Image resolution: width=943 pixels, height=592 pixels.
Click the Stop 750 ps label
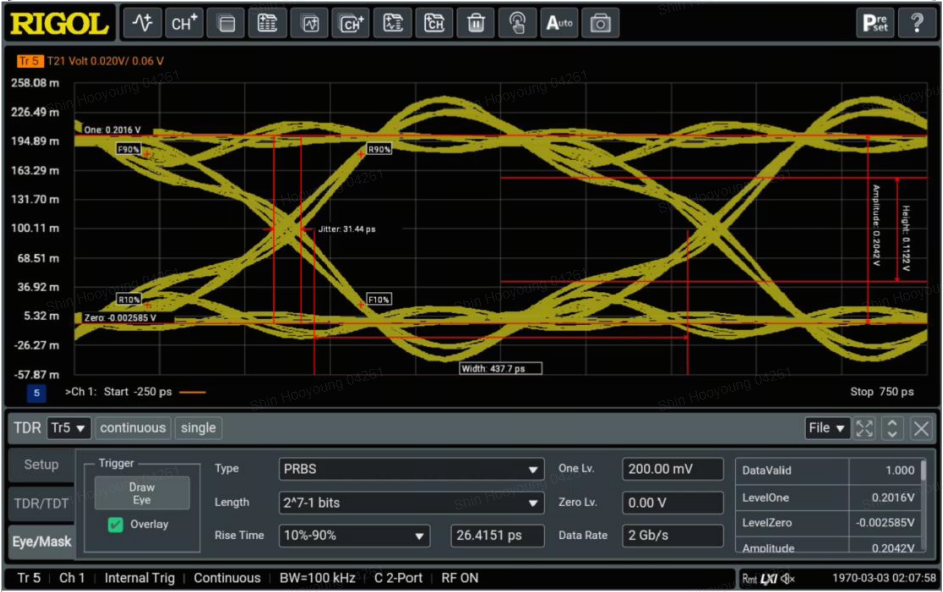pos(882,392)
